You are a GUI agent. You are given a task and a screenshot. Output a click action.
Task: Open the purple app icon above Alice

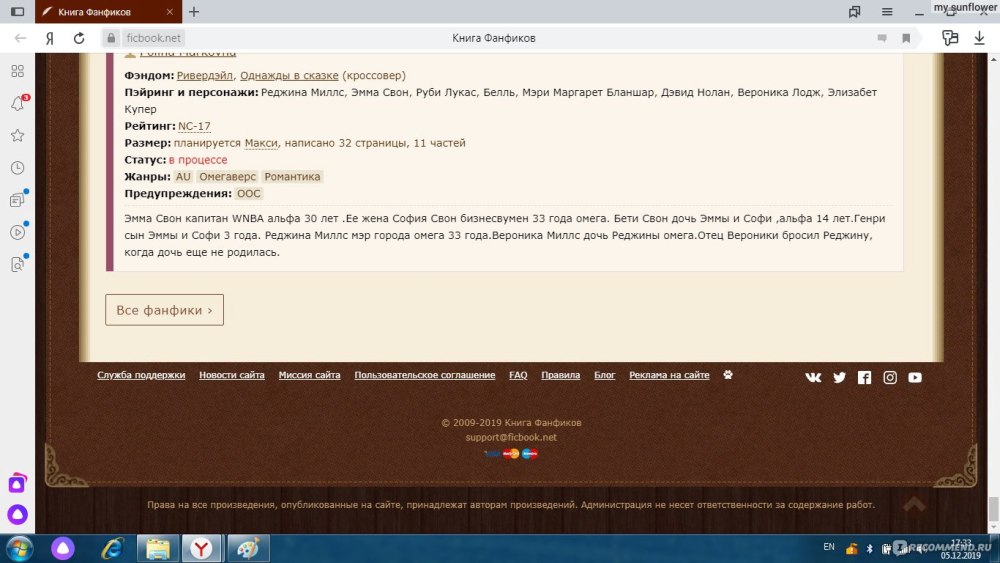pyautogui.click(x=17, y=483)
